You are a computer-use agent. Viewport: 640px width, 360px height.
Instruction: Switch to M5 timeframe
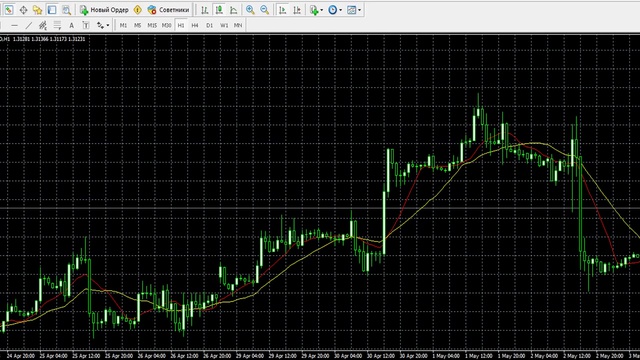(x=138, y=25)
